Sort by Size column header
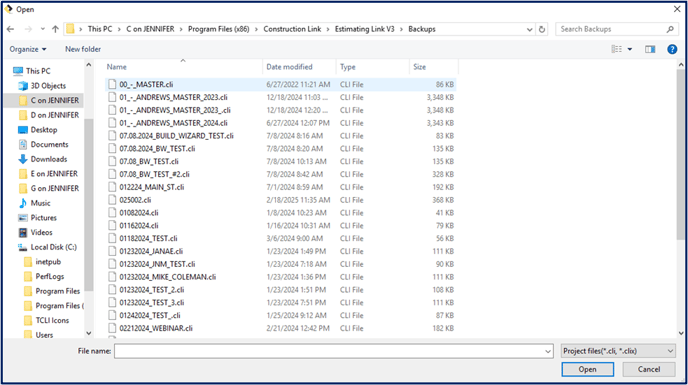 tap(434, 67)
